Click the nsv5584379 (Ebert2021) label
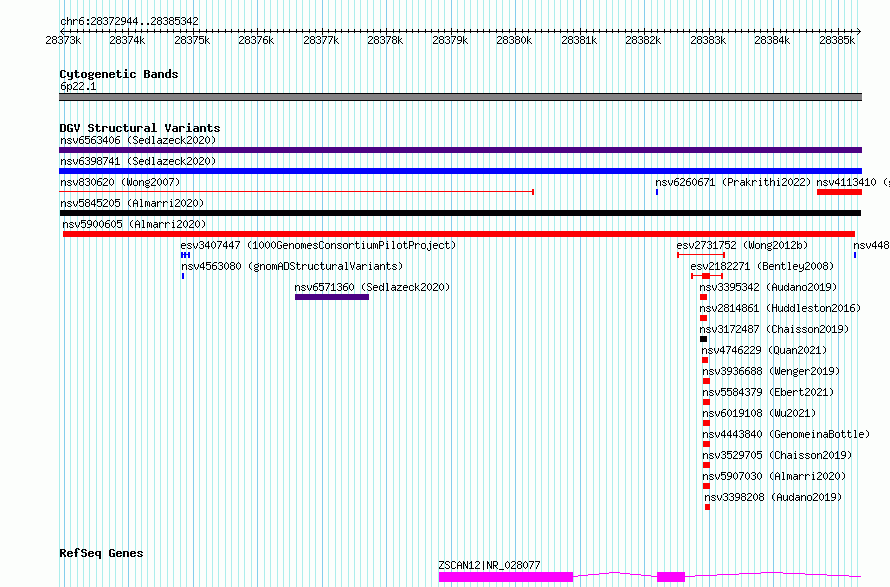The image size is (890, 587). [x=768, y=392]
